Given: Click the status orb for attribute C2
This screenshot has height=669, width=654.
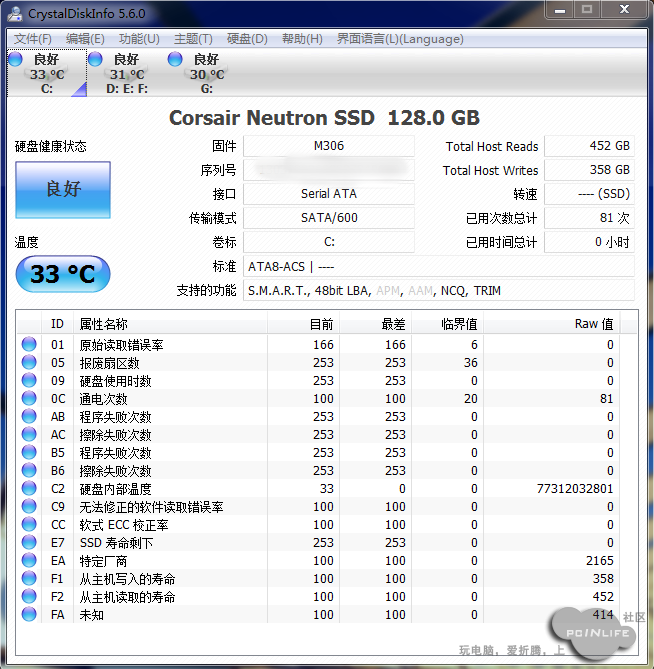Looking at the screenshot, I should click(x=29, y=488).
